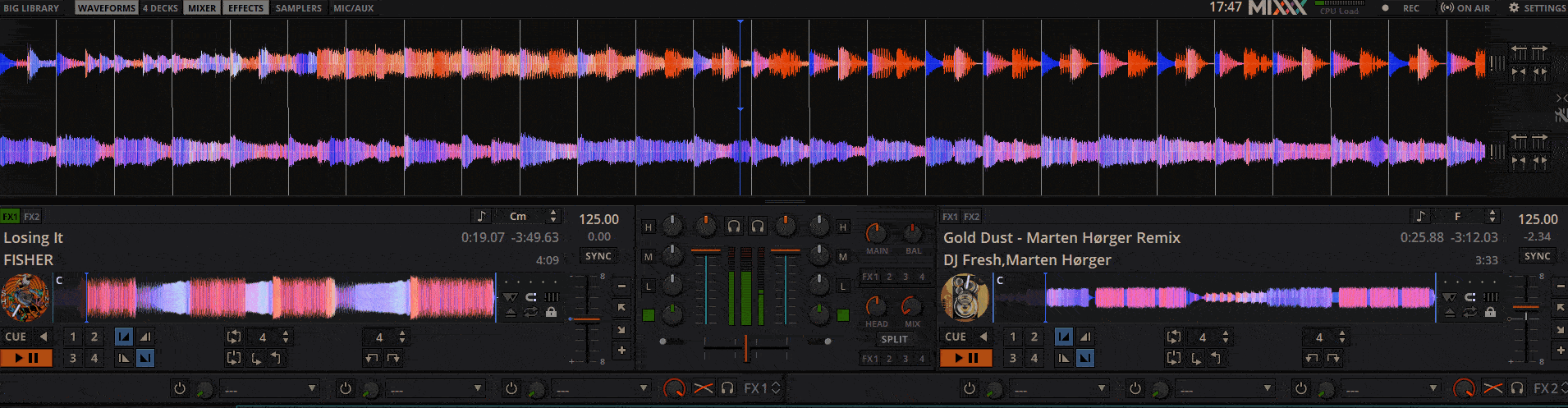Change beatloop size stepper on left deck
Image resolution: width=1568 pixels, height=408 pixels.
point(286,337)
